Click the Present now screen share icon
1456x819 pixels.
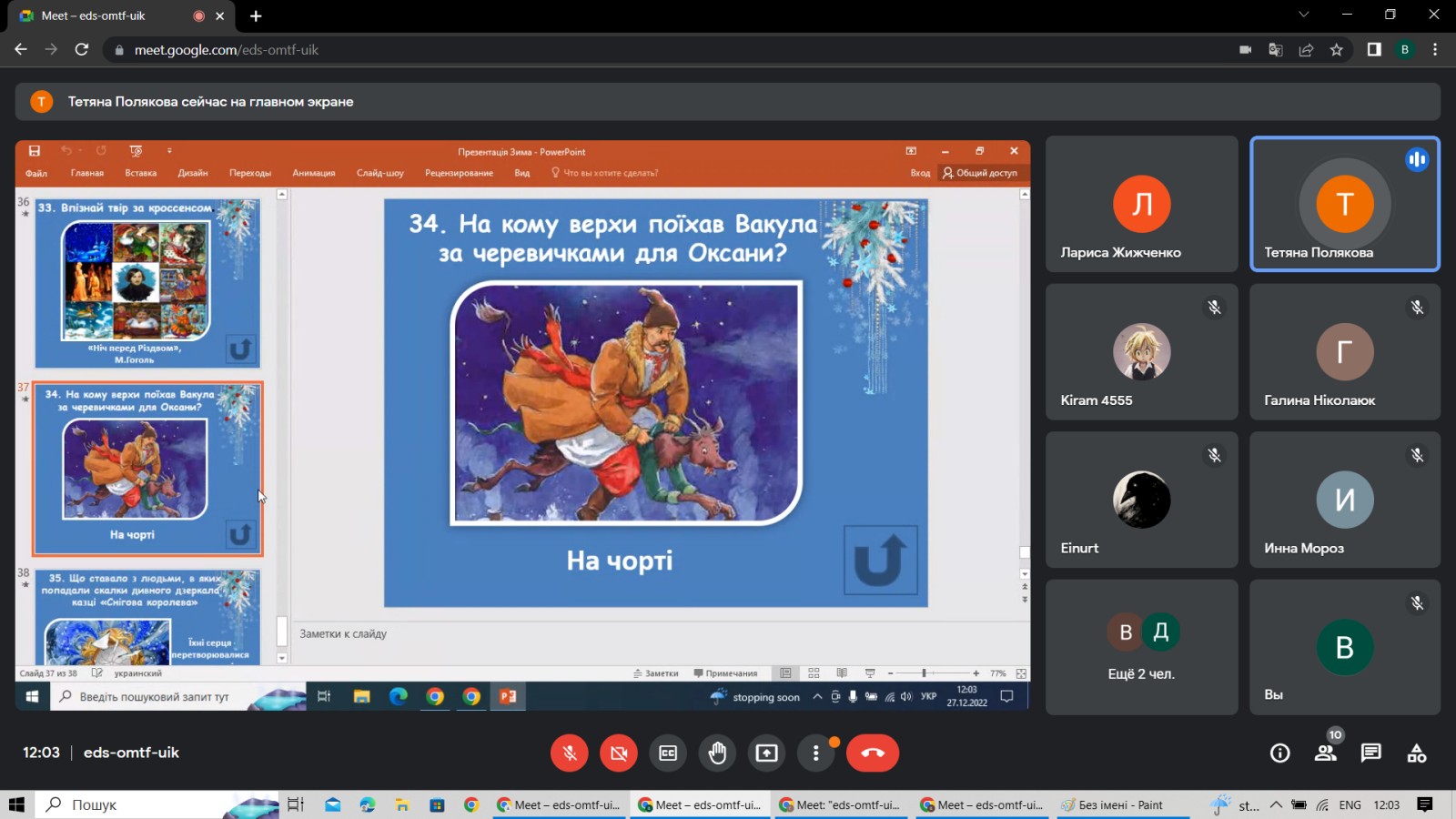766,753
